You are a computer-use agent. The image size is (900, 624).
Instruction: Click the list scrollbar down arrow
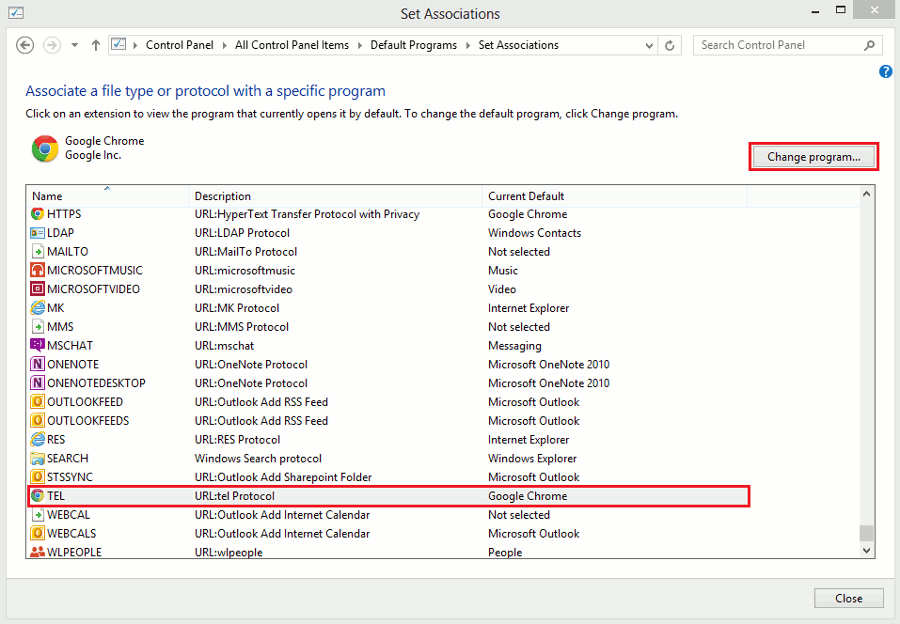866,550
